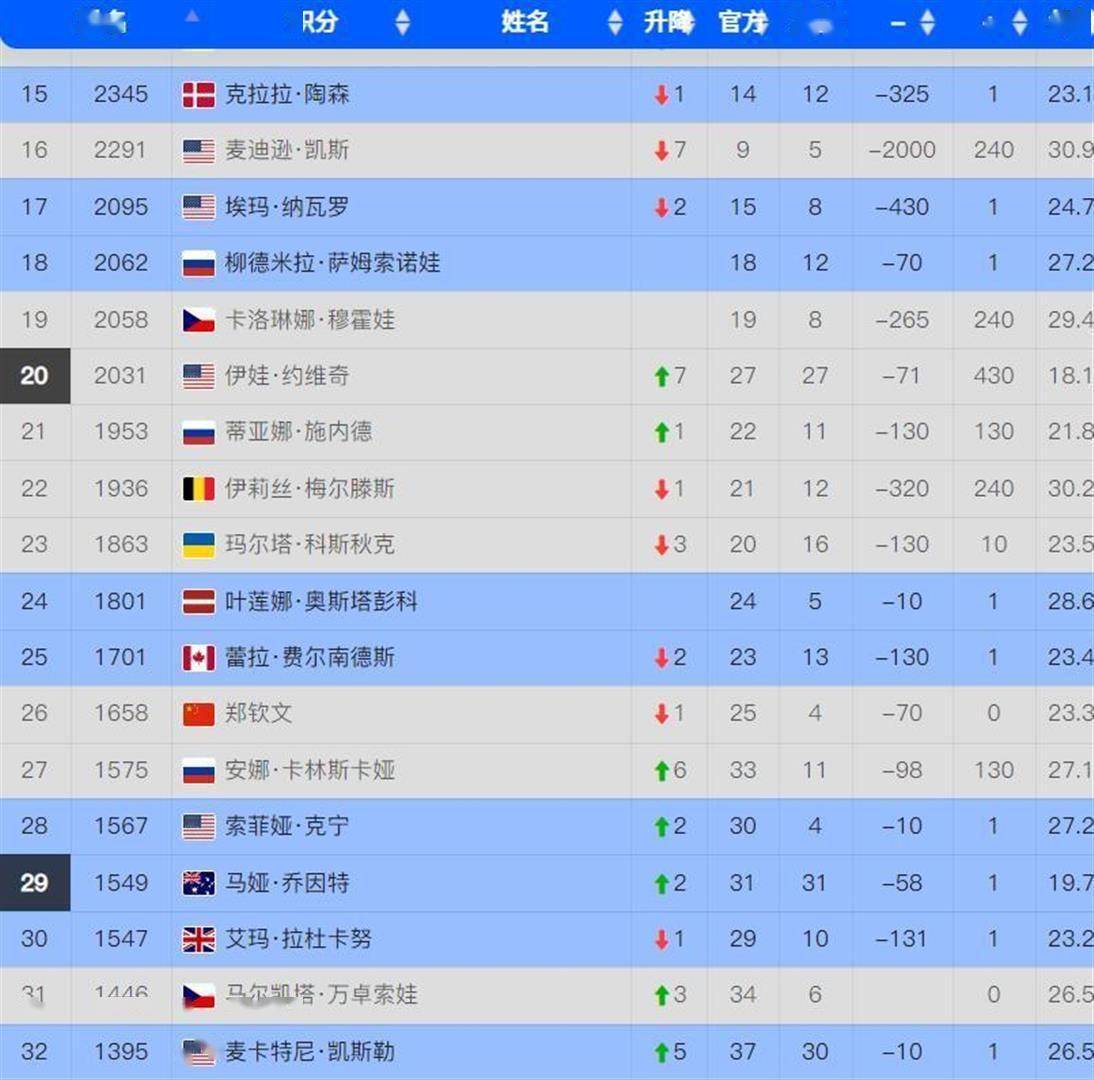Click the Latvian flag beside 叶莲娜·奥斯塔彭科
Screen dimensions: 1094x1080
(198, 602)
